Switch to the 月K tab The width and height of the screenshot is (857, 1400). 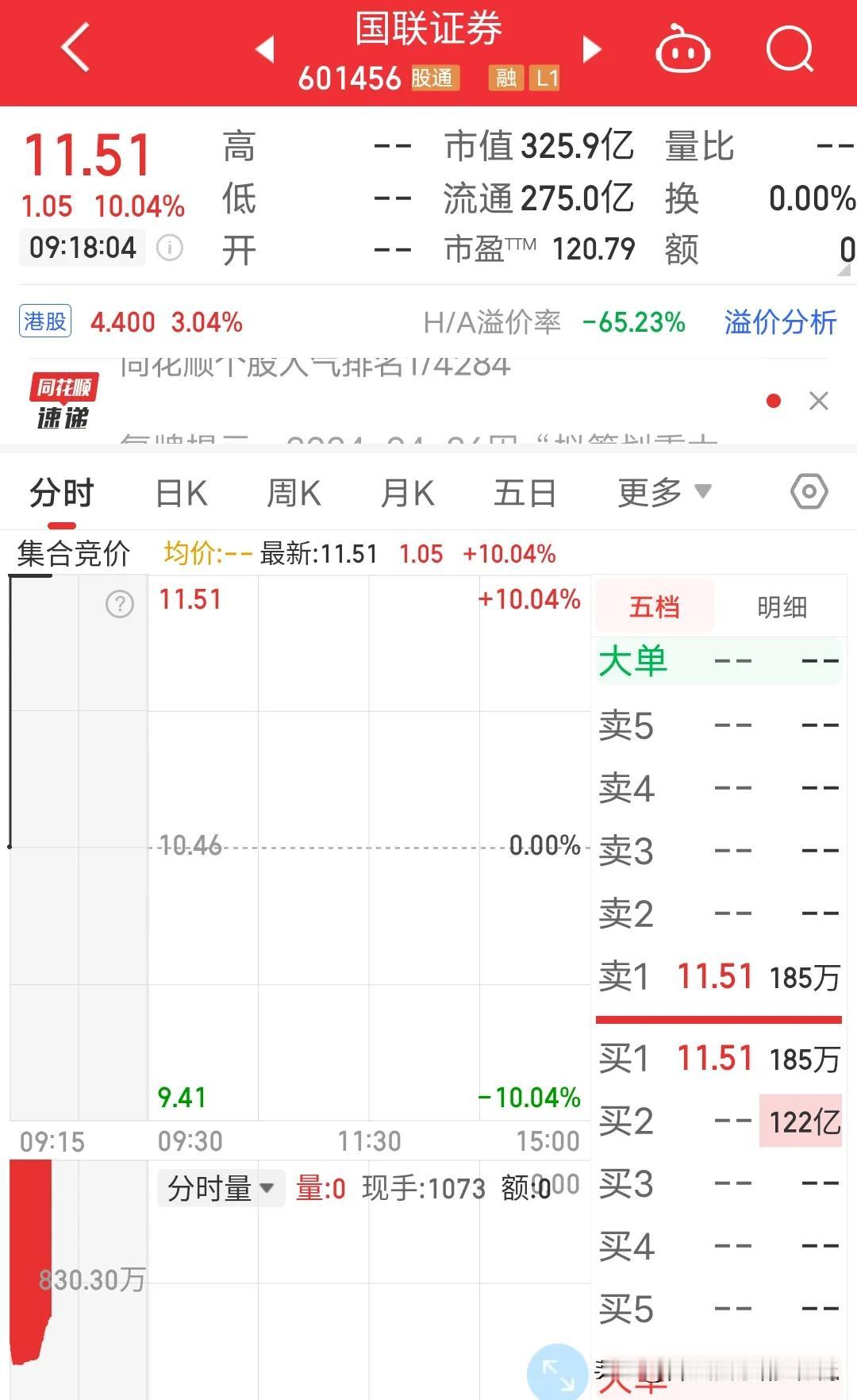(x=407, y=493)
